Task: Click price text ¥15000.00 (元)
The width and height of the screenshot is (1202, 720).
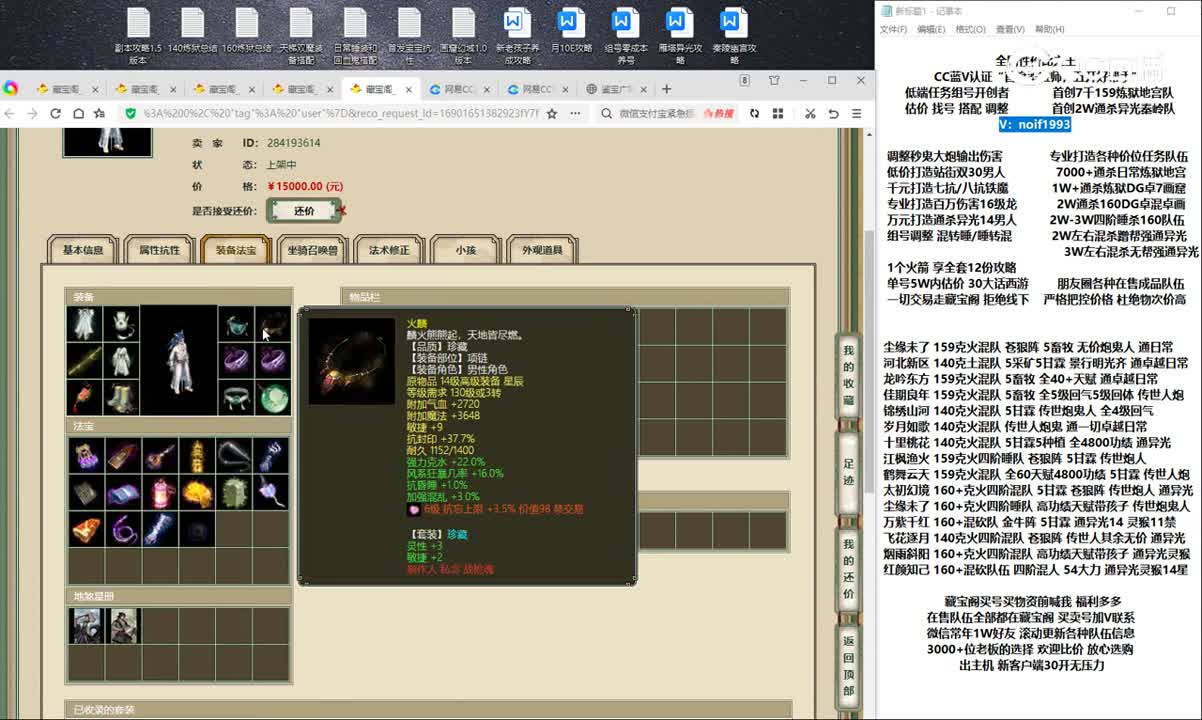Action: (305, 186)
